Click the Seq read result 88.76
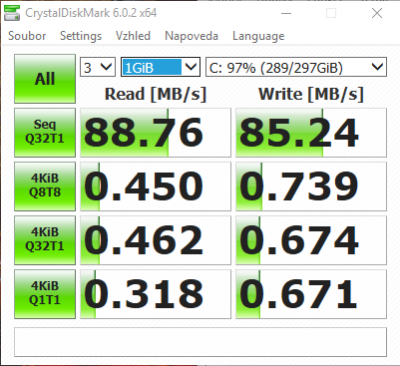 (155, 133)
